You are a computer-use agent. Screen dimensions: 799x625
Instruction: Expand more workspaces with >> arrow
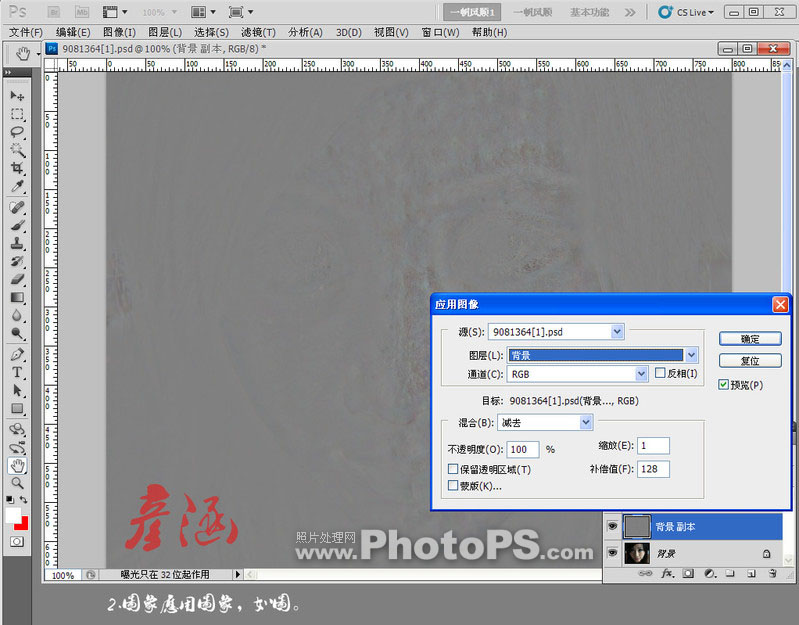(630, 12)
